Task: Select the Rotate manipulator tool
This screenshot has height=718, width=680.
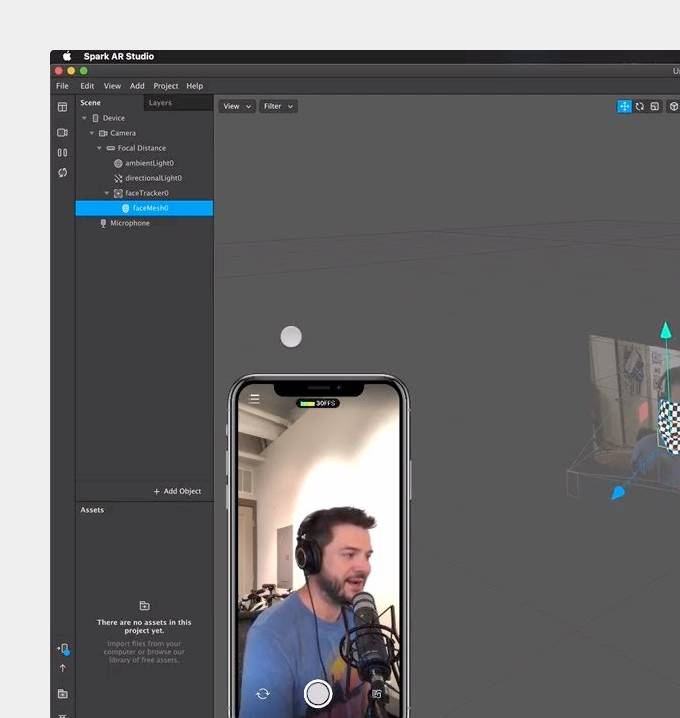Action: [640, 106]
